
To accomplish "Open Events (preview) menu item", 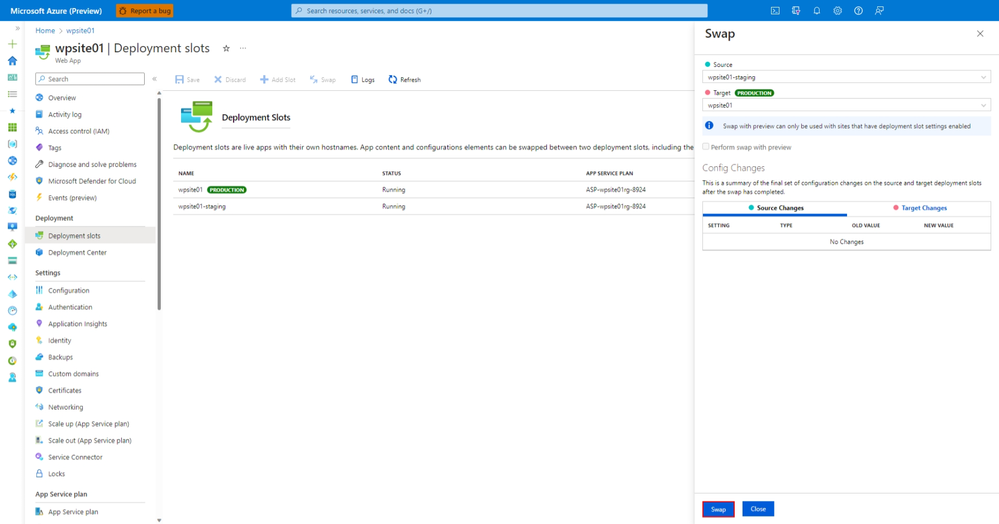I will coord(72,198).
